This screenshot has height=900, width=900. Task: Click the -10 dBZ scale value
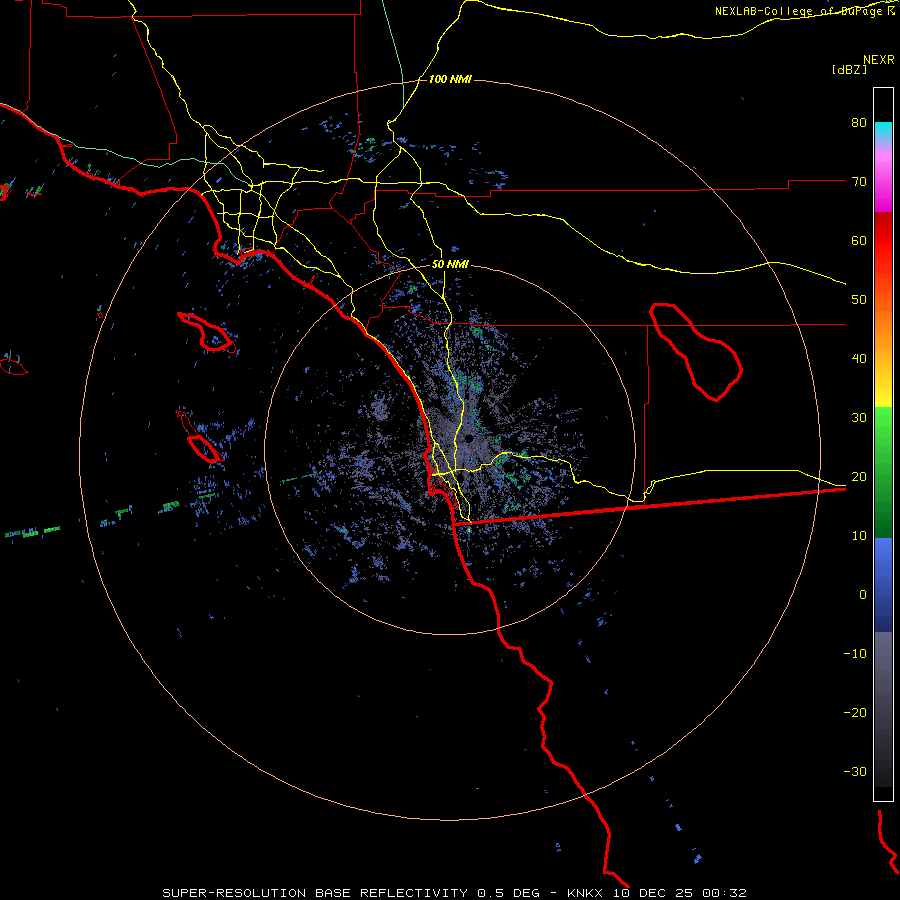click(x=855, y=654)
